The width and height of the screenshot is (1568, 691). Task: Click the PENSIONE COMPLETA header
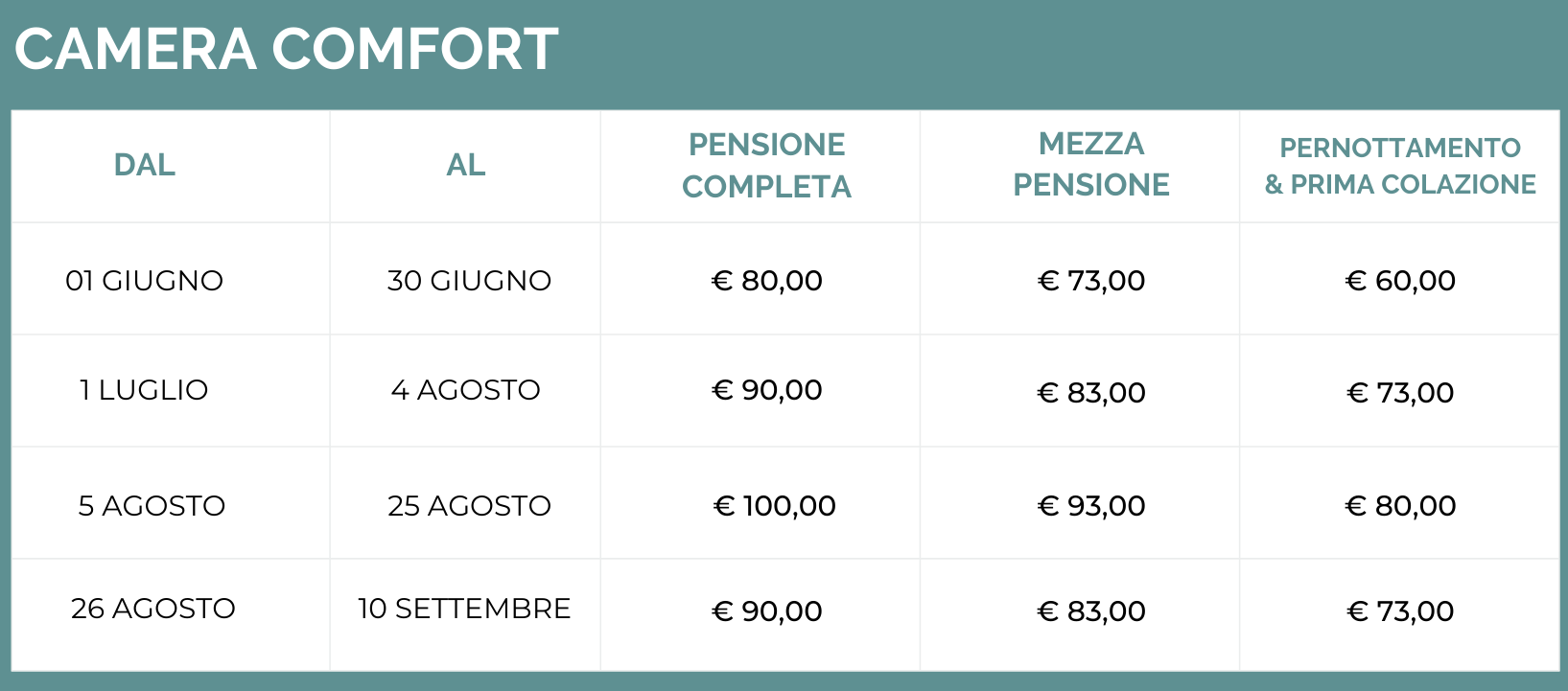766,165
